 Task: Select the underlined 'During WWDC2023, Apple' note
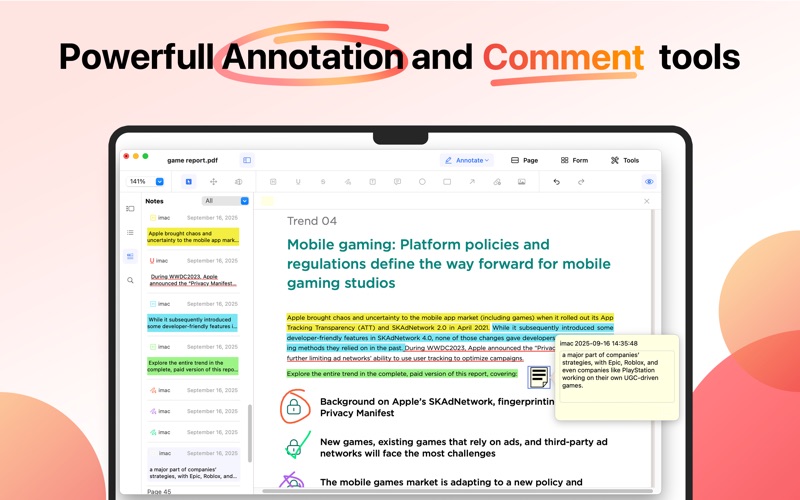(x=193, y=280)
